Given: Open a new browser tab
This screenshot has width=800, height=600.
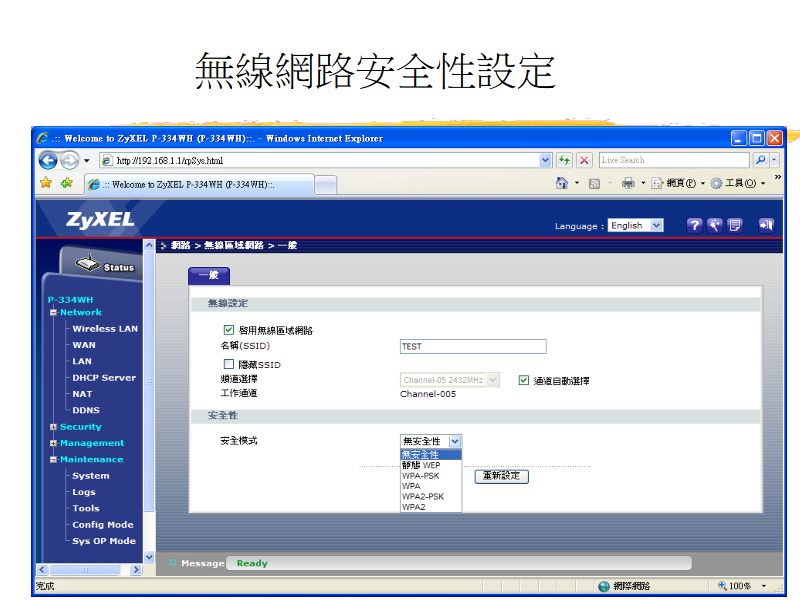Looking at the screenshot, I should point(326,185).
